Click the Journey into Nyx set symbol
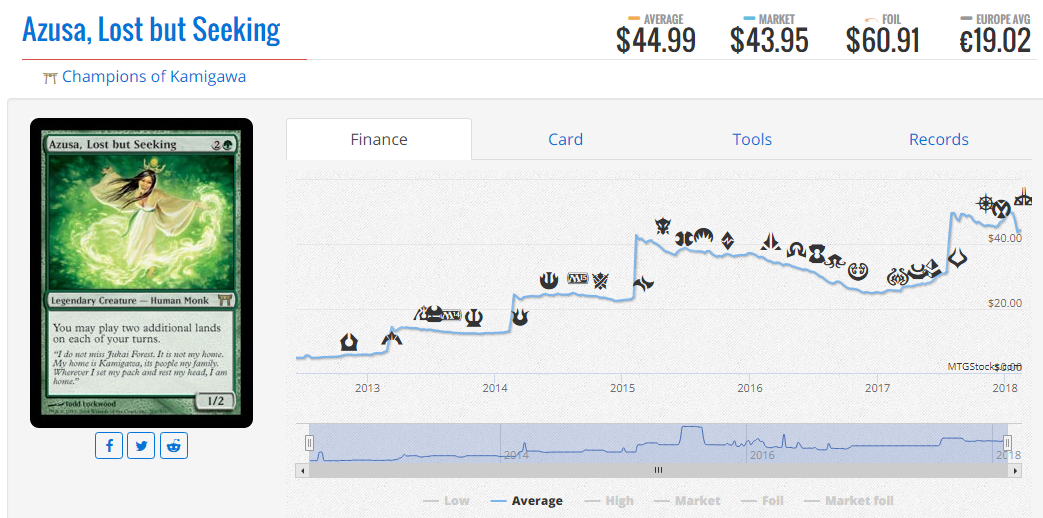Screen dimensions: 1043x518 (x=549, y=280)
